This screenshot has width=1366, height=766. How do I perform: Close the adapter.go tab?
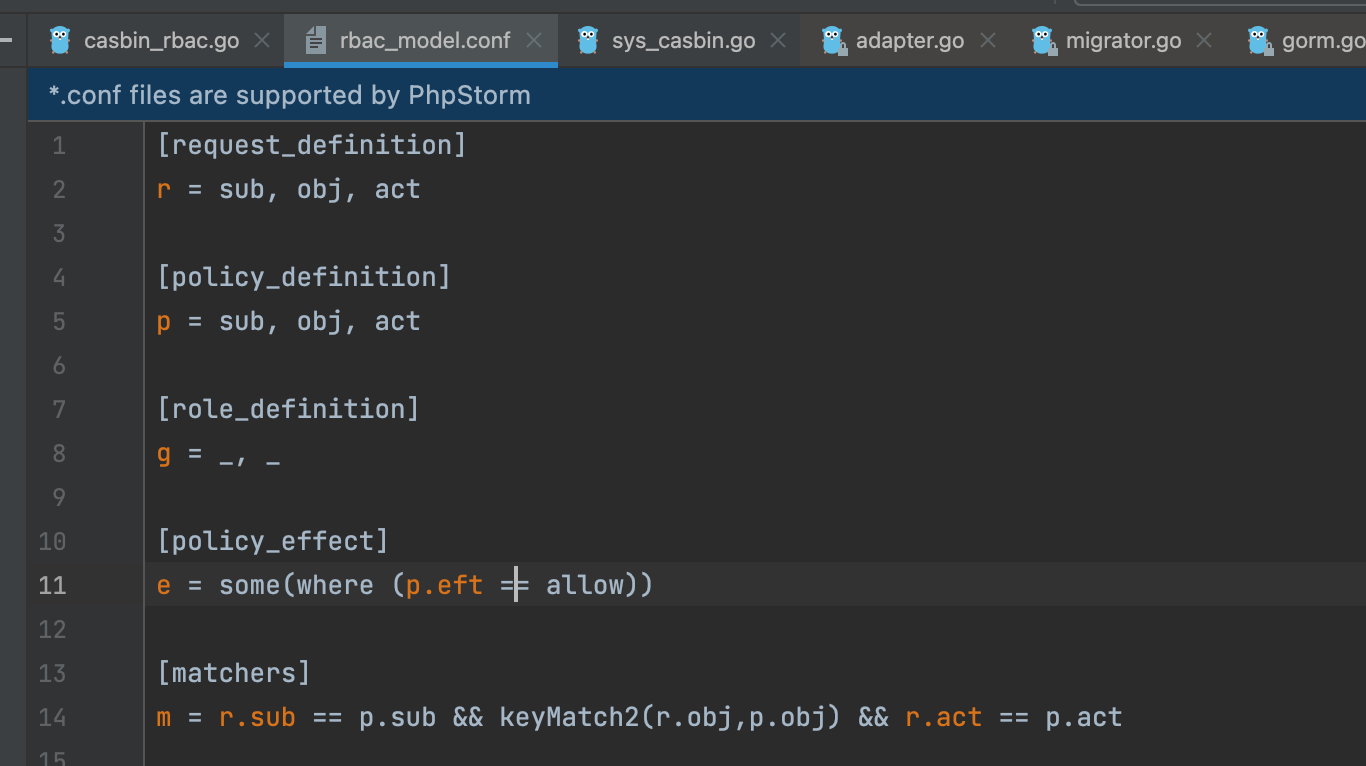(x=988, y=41)
